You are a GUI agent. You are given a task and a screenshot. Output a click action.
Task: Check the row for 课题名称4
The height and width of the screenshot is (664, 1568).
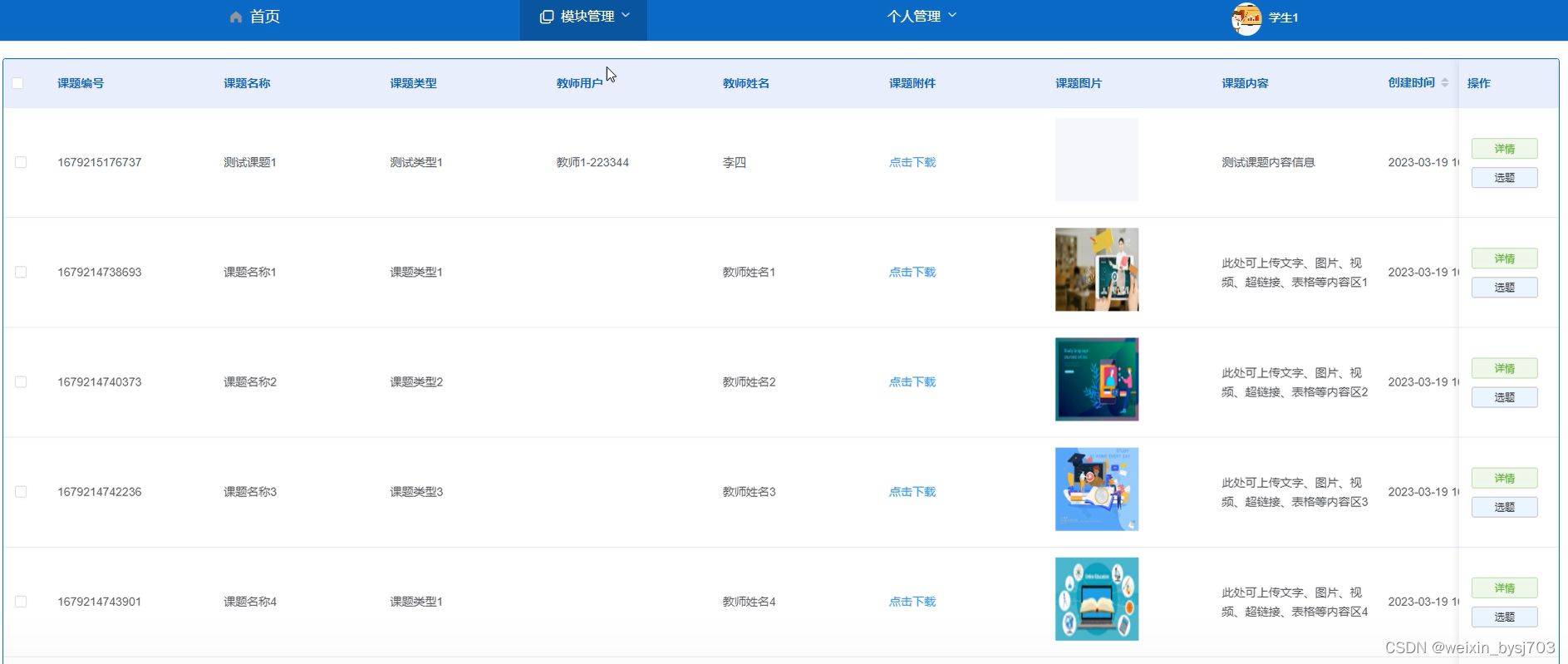point(21,601)
